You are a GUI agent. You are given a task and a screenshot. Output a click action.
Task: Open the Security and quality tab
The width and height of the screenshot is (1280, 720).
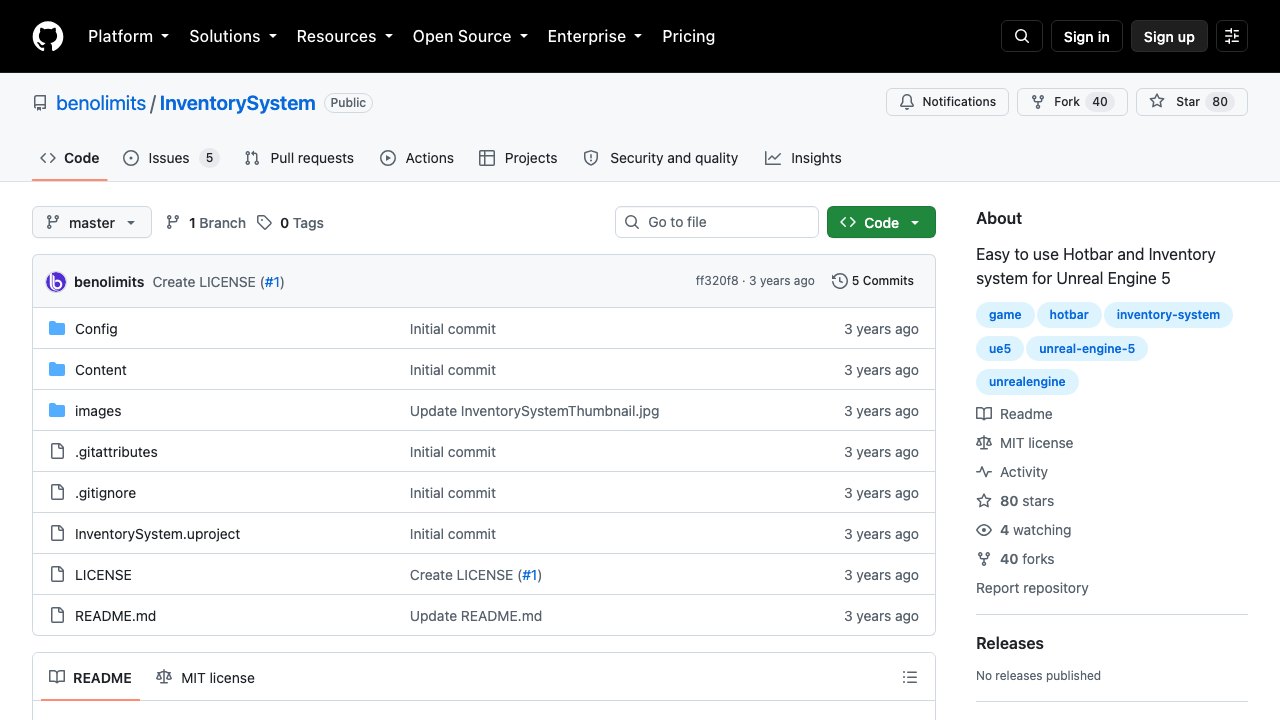coord(661,158)
